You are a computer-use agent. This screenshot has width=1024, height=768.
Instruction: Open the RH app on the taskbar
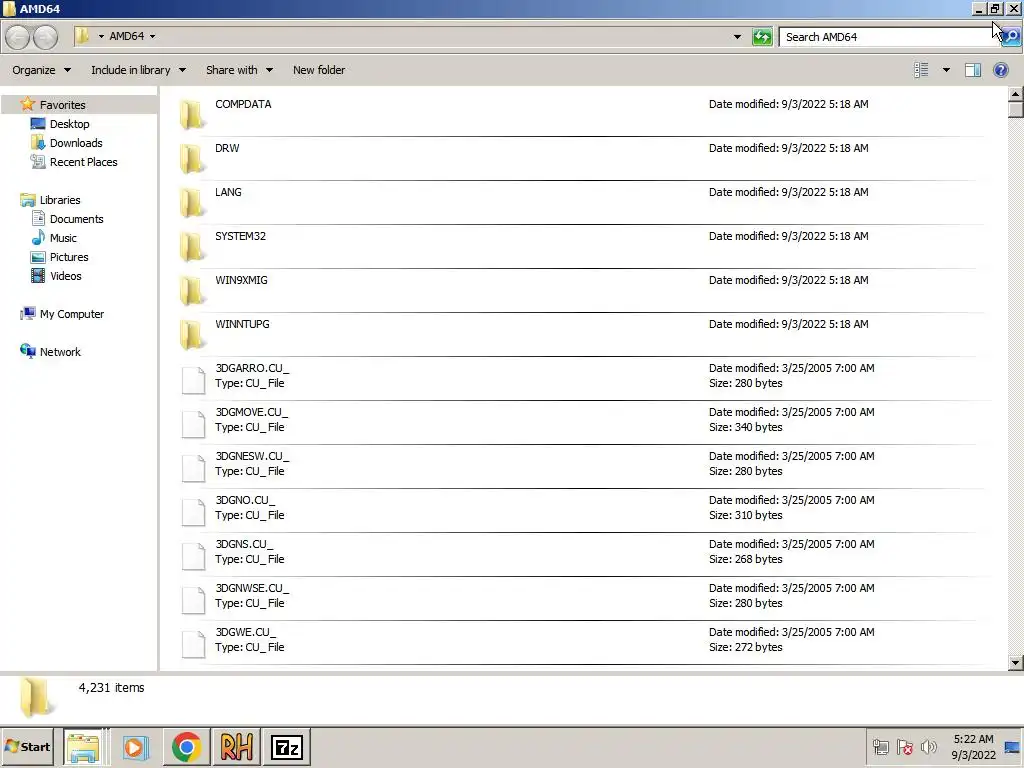tap(236, 747)
